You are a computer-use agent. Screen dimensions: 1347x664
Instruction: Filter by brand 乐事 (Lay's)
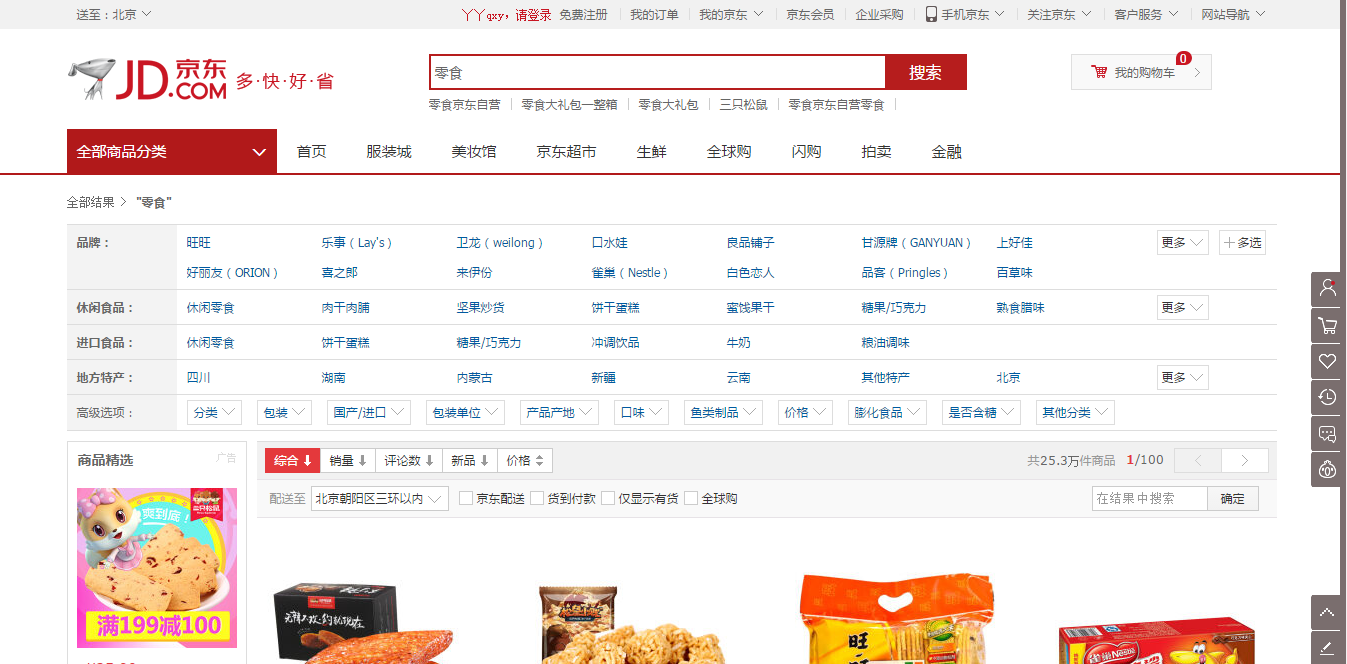[x=357, y=243]
